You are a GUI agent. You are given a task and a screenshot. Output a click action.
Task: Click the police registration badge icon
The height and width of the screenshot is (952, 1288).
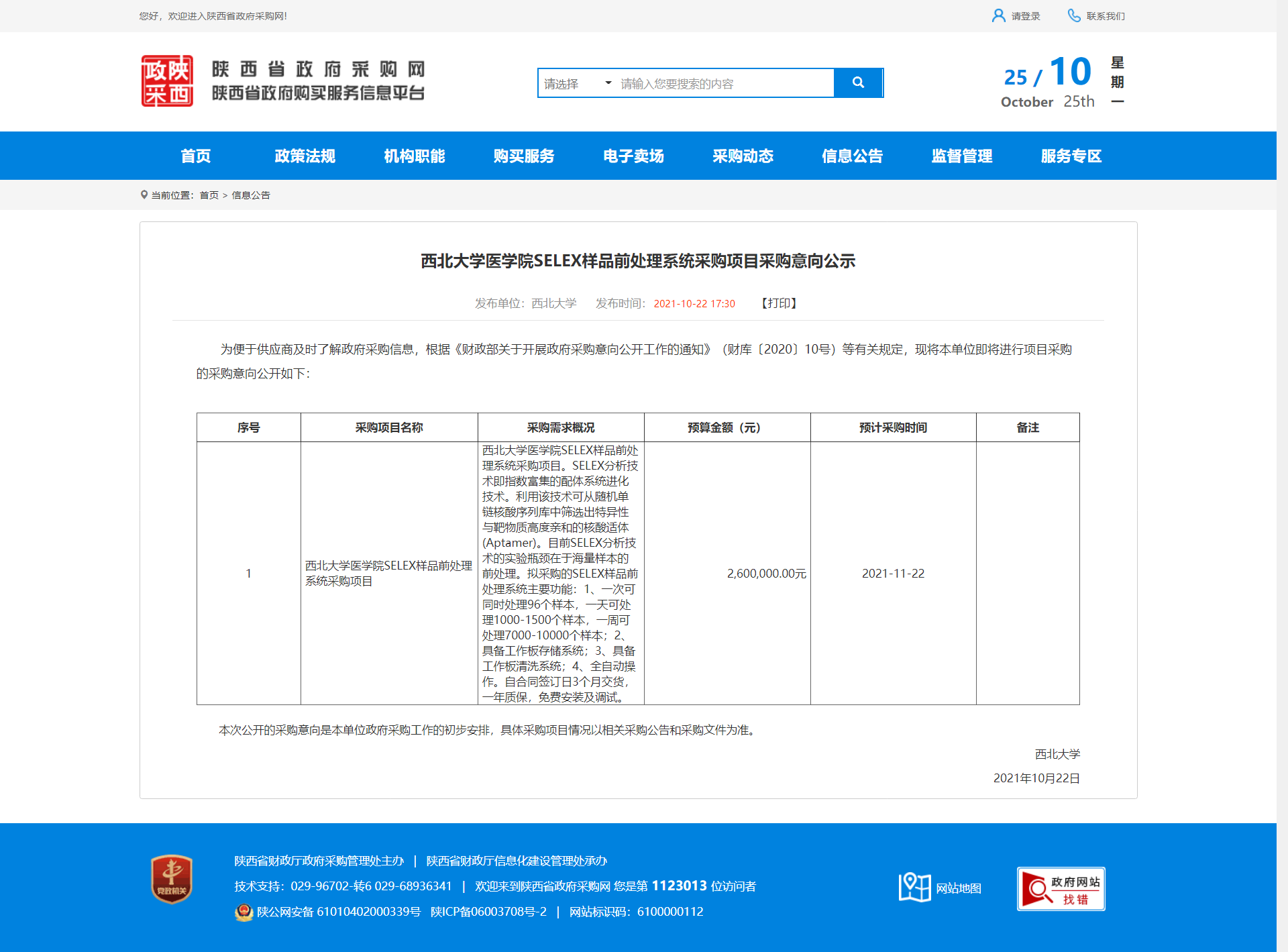click(x=243, y=912)
